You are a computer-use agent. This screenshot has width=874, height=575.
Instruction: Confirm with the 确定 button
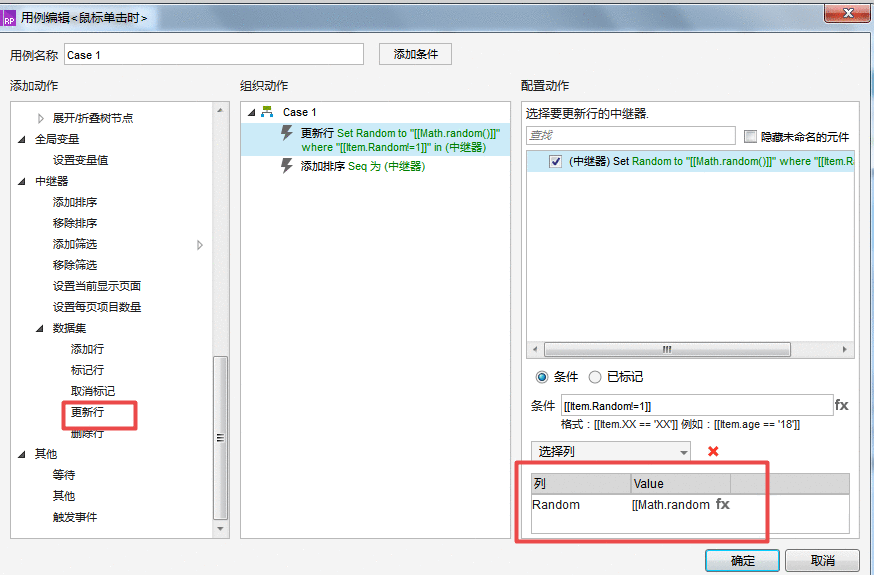click(x=742, y=561)
